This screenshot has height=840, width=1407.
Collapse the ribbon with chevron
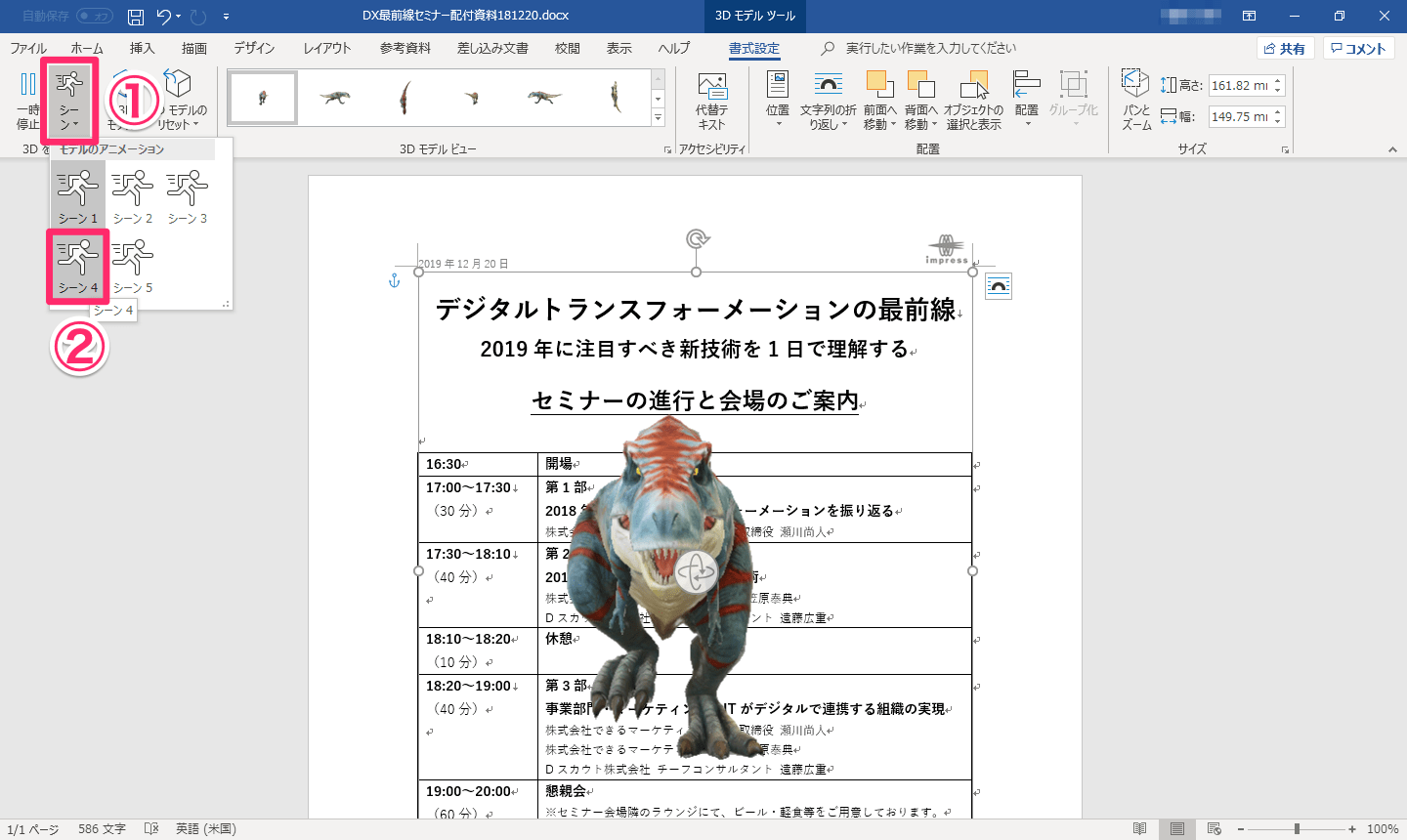(1392, 149)
